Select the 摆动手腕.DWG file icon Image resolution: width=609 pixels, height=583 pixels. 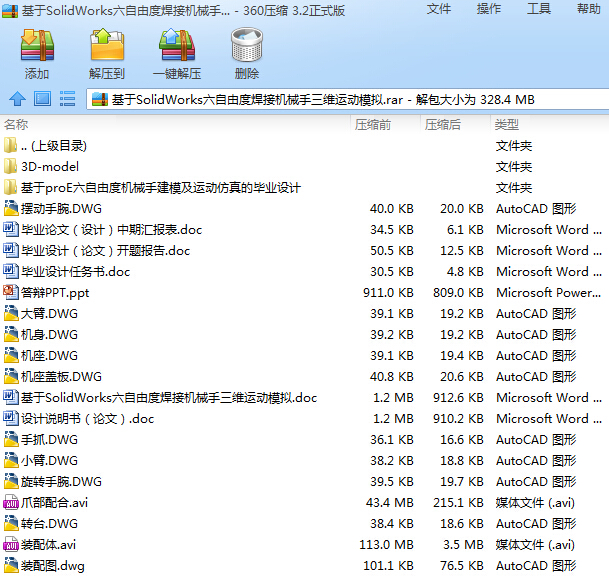(x=11, y=208)
